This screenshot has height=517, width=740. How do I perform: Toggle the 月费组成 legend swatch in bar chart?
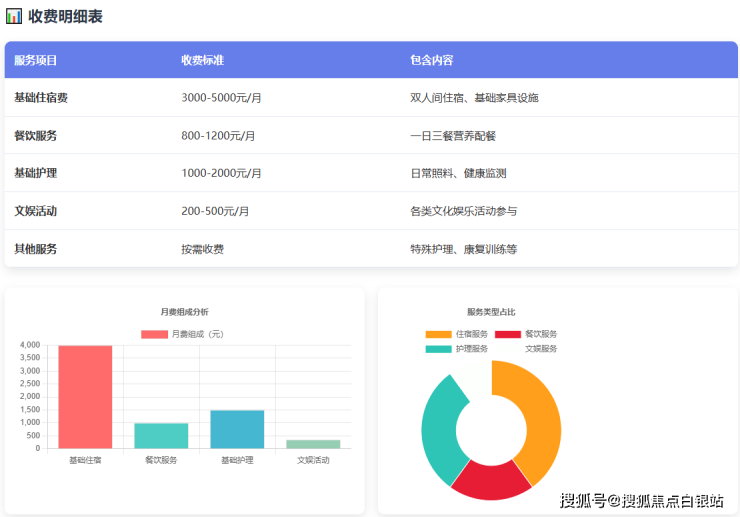pos(154,333)
